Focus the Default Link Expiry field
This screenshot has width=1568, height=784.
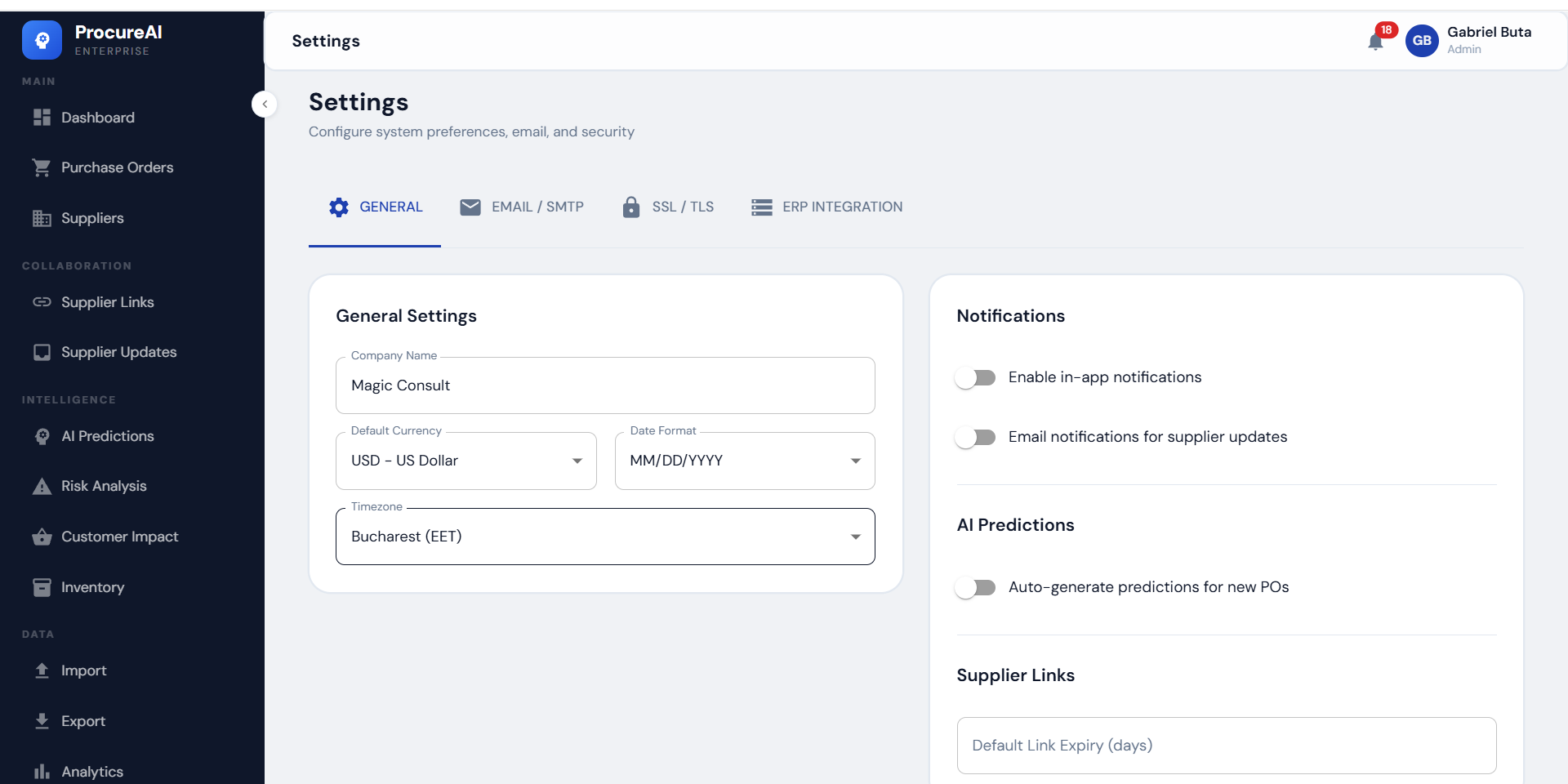coord(1225,746)
